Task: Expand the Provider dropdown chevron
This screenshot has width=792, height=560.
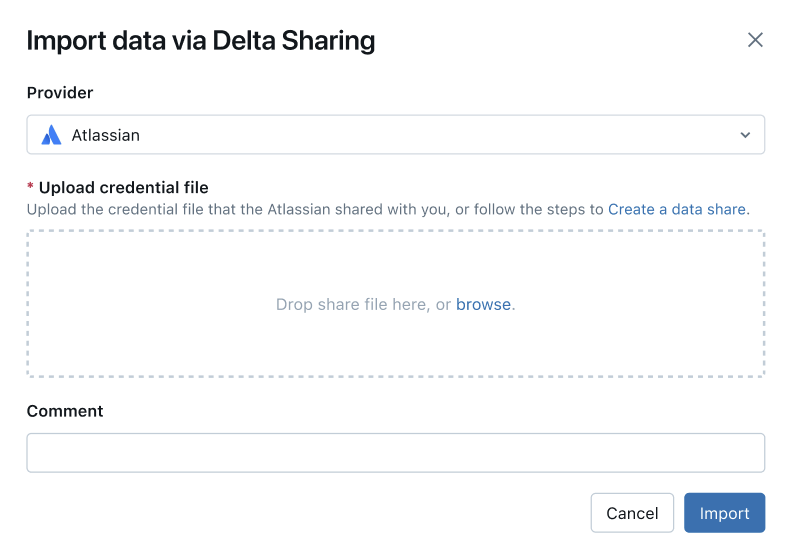Action: click(745, 135)
